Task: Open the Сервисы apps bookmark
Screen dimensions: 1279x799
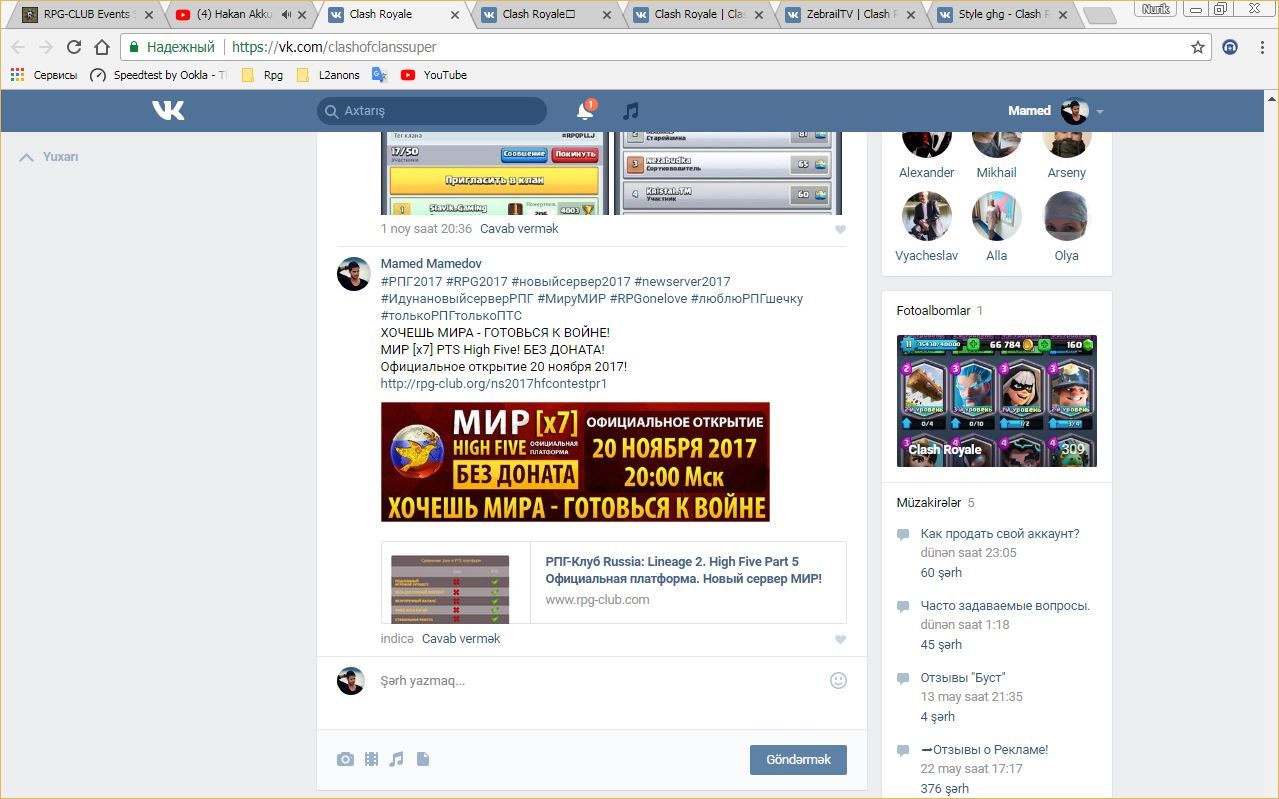Action: [x=43, y=75]
